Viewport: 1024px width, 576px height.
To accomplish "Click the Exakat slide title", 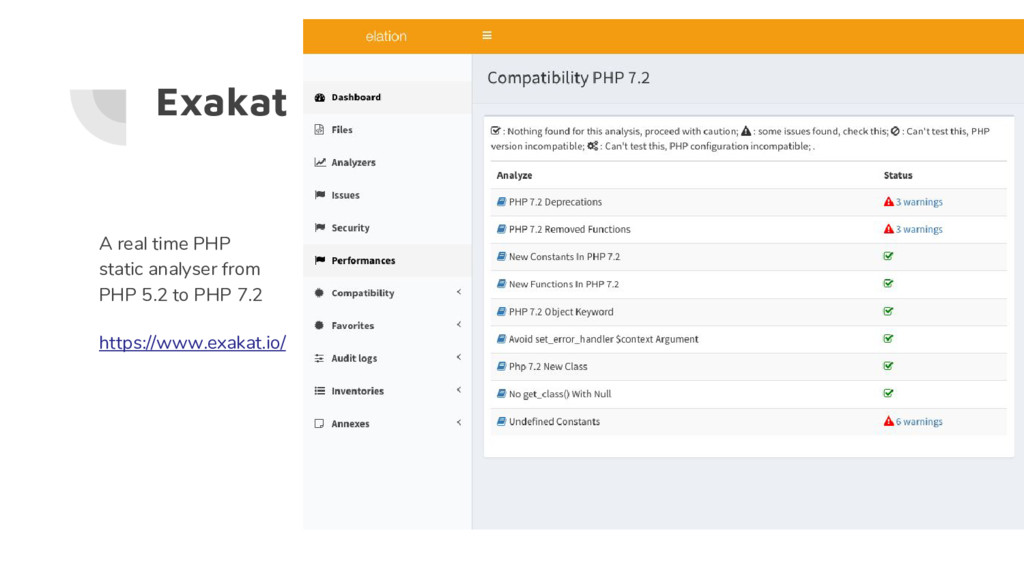I will (221, 103).
